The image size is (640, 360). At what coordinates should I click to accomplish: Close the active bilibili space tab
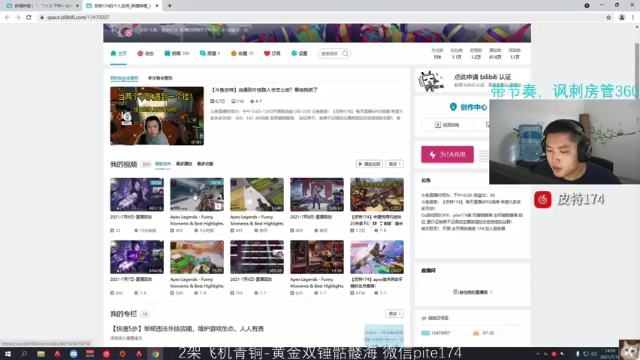pos(157,6)
